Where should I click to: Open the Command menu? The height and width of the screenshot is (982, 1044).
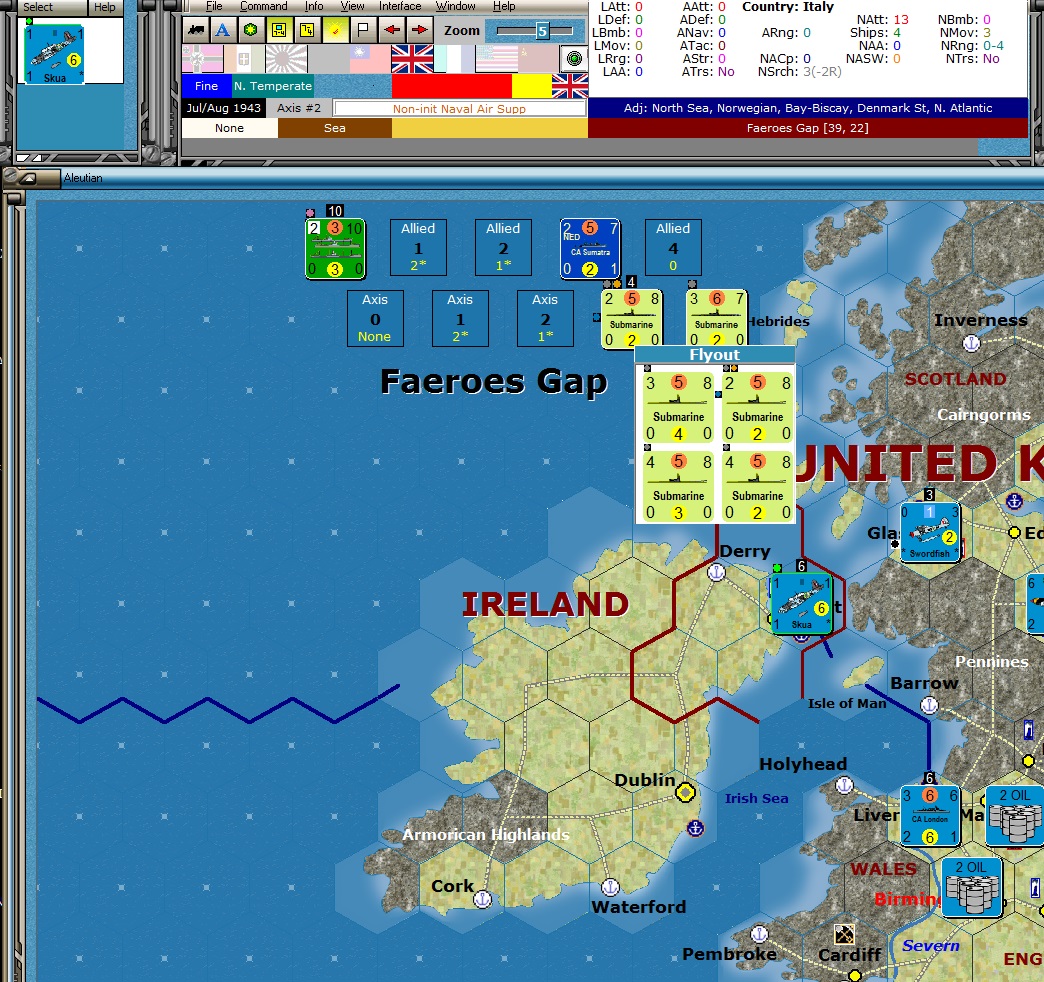coord(264,6)
